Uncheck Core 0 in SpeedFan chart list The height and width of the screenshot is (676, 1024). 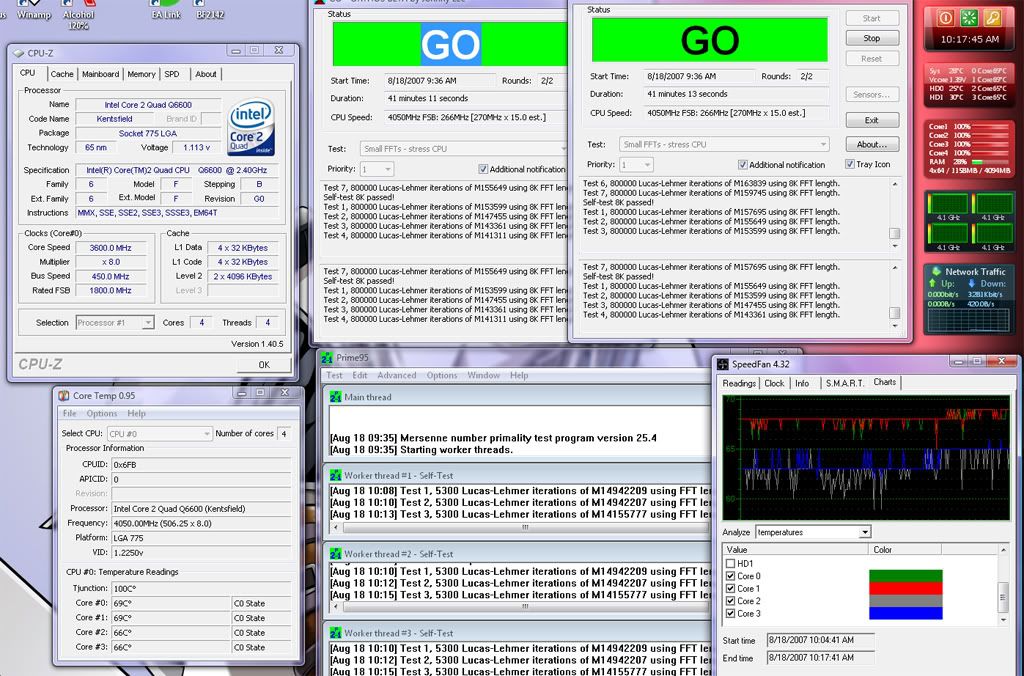[x=731, y=576]
